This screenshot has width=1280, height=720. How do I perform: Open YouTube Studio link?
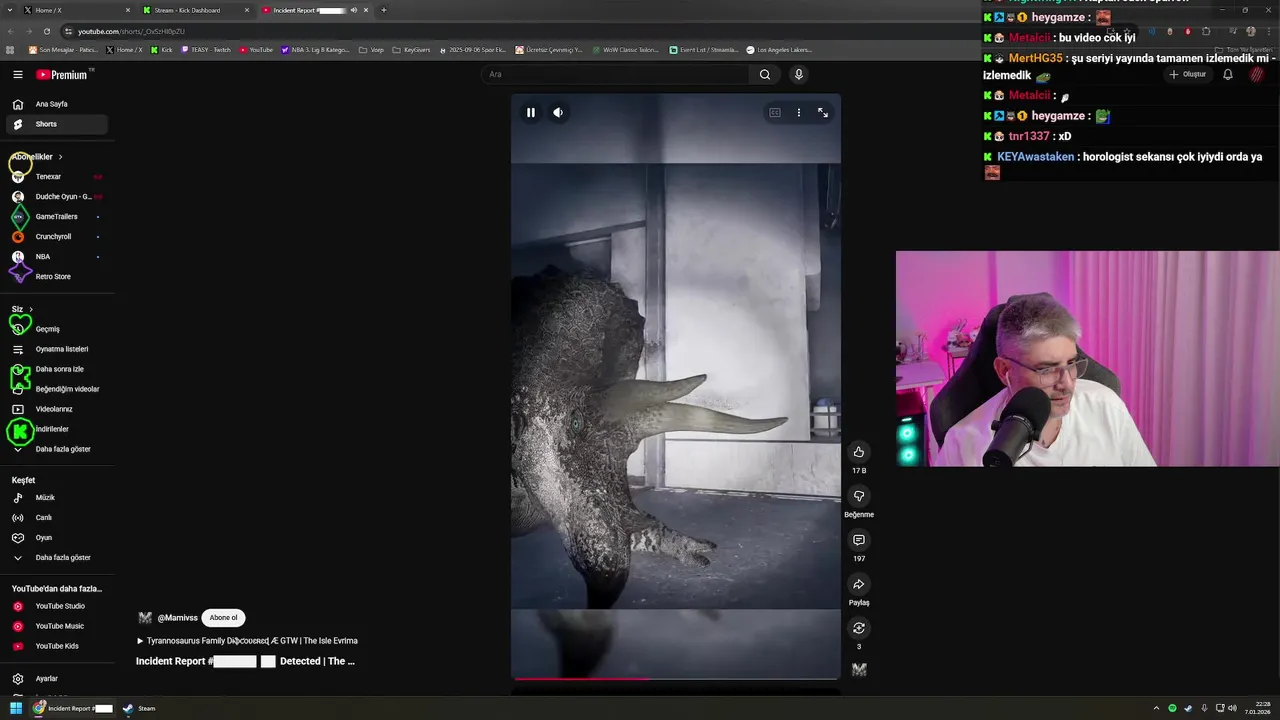[x=57, y=606]
